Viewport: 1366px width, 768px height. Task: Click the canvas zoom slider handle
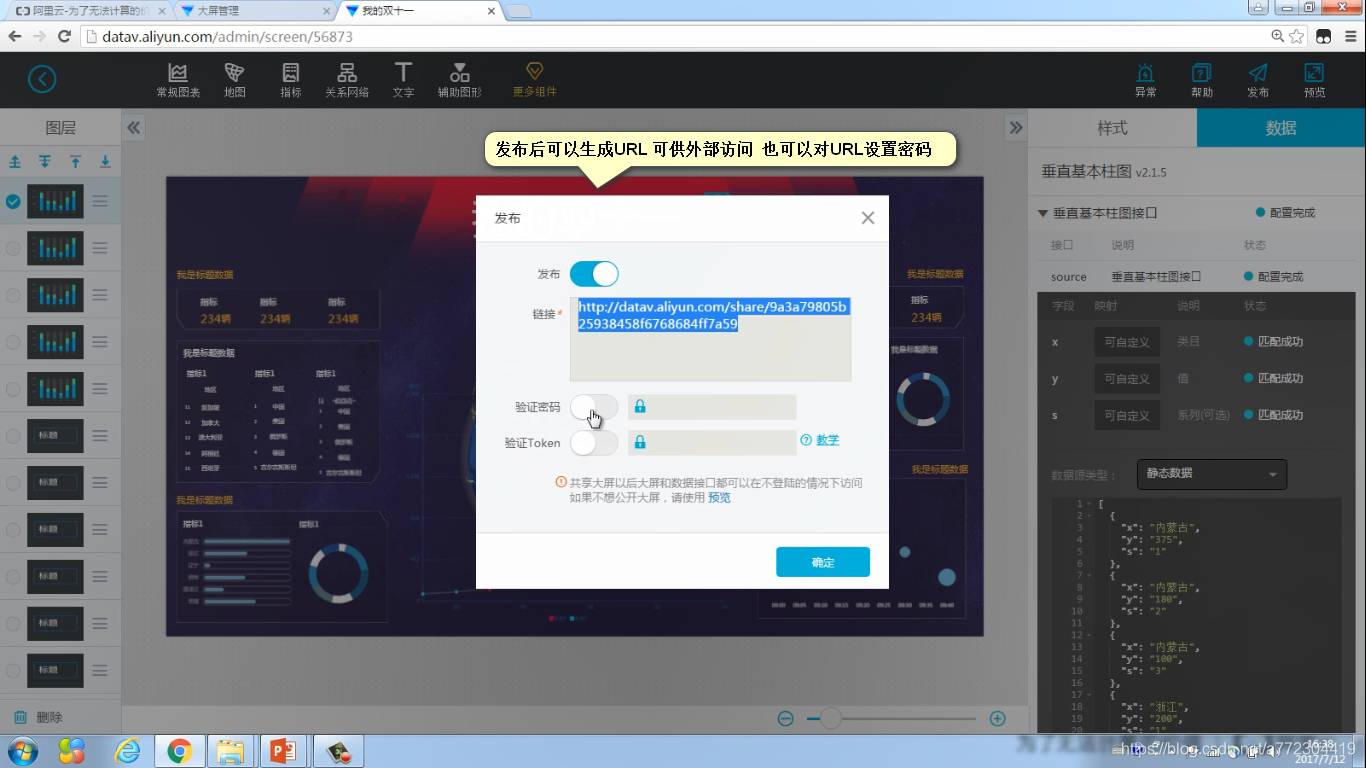pos(830,718)
